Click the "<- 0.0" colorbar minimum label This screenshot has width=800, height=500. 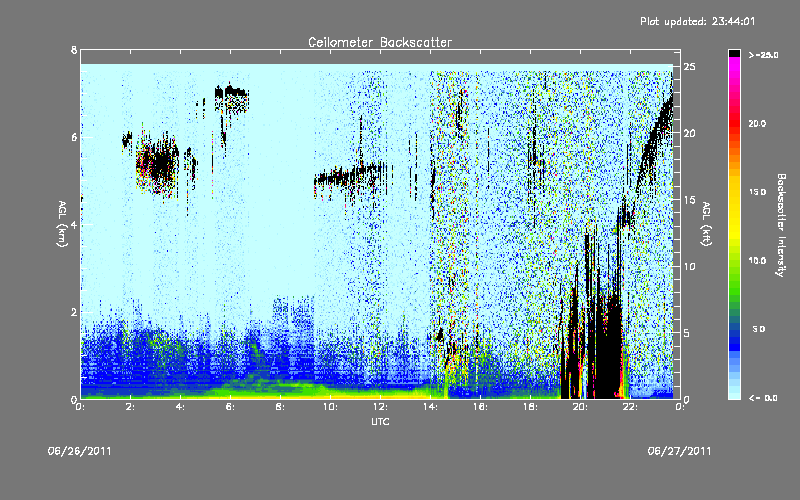[x=763, y=397]
